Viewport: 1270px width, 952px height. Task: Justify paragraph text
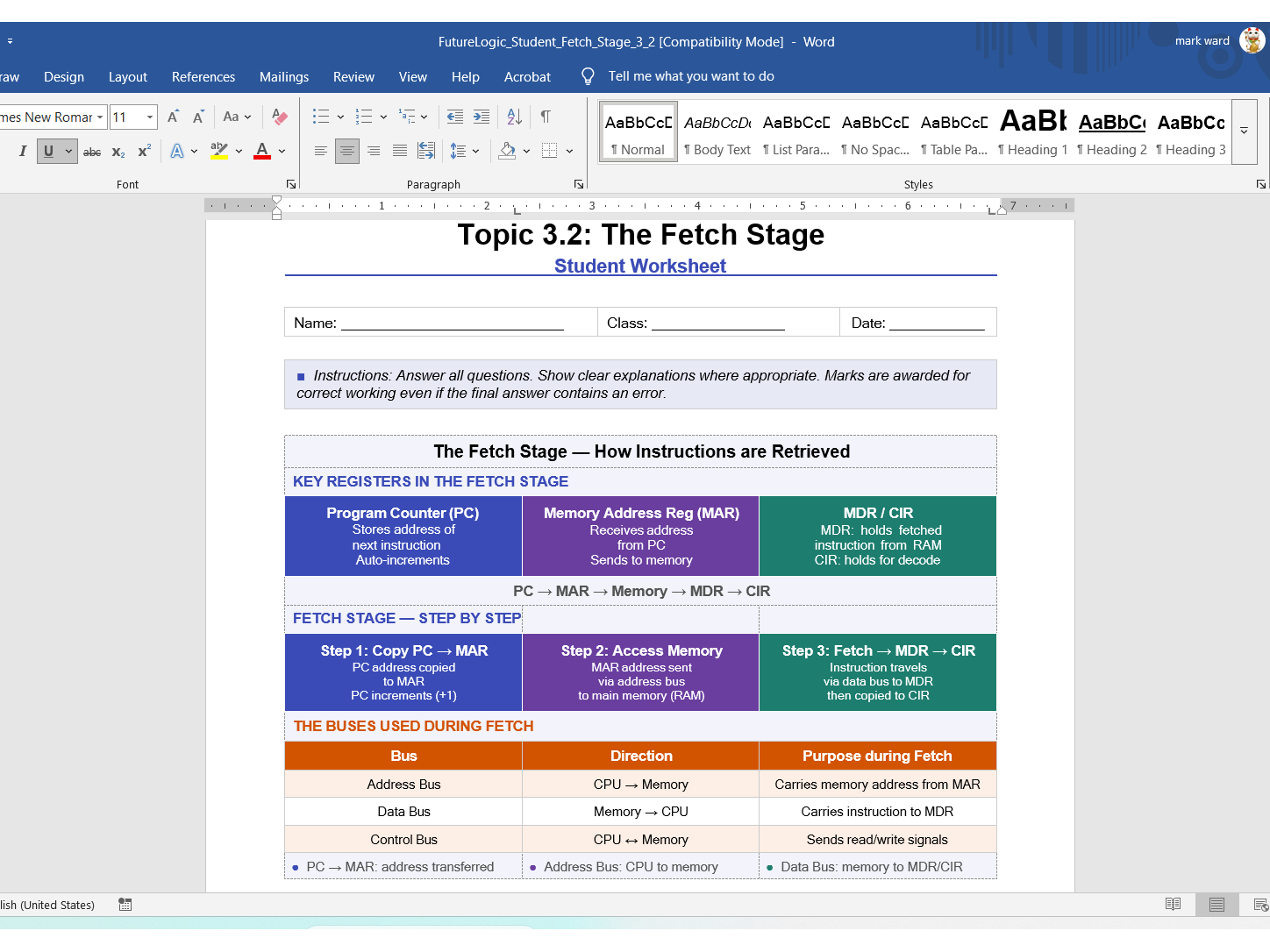[x=400, y=151]
